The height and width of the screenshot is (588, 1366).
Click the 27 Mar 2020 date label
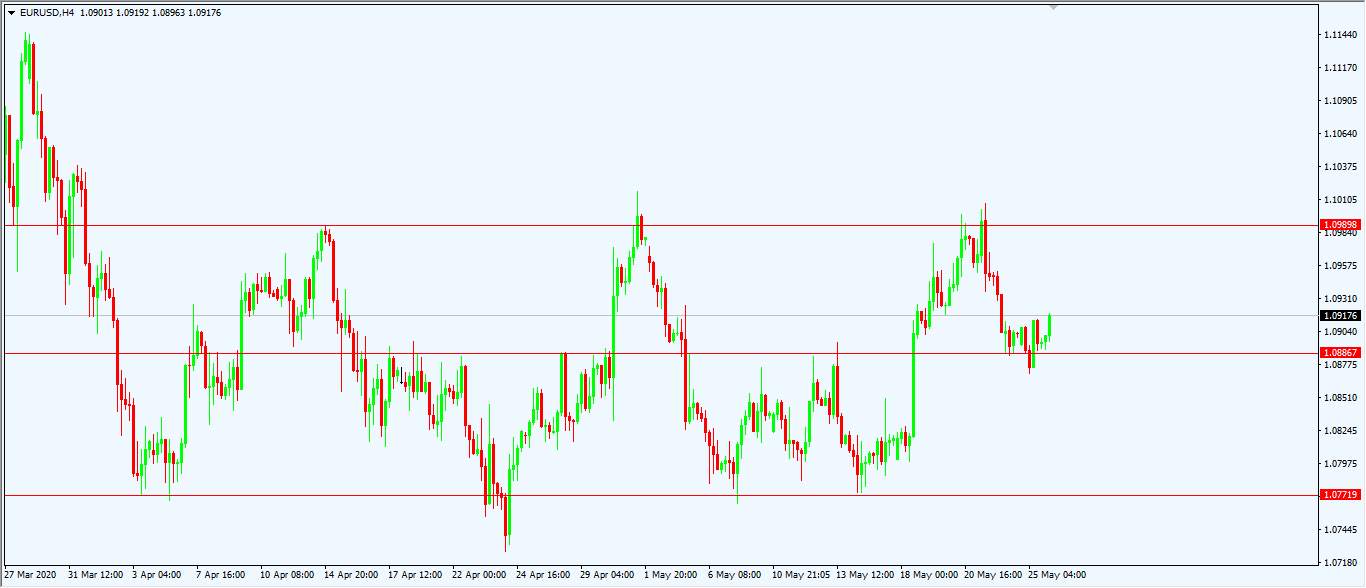click(31, 575)
